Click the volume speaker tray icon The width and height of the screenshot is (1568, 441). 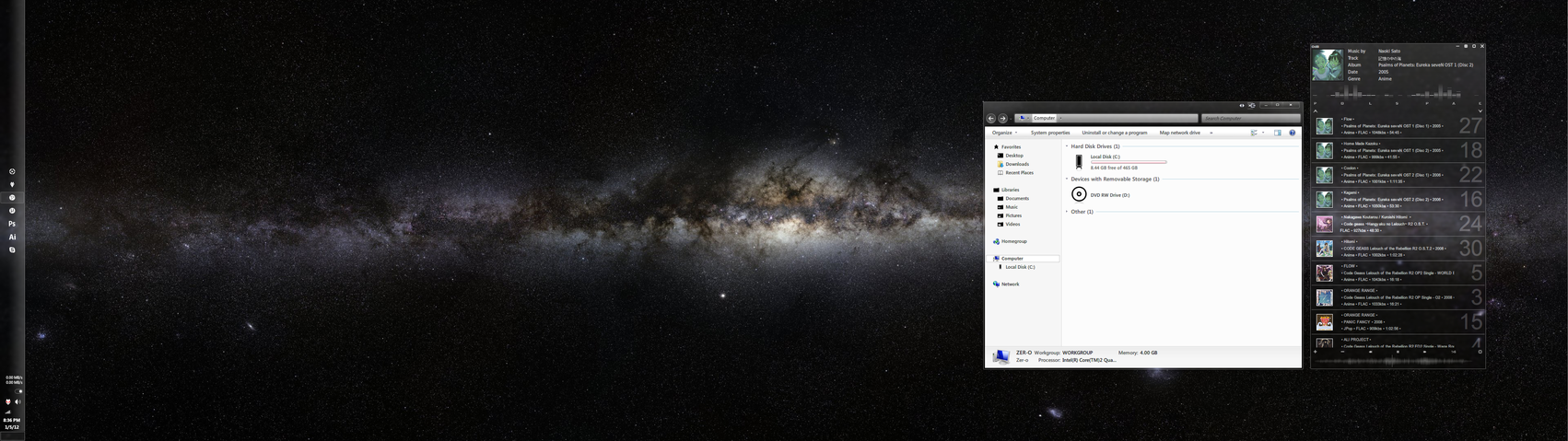click(x=17, y=401)
